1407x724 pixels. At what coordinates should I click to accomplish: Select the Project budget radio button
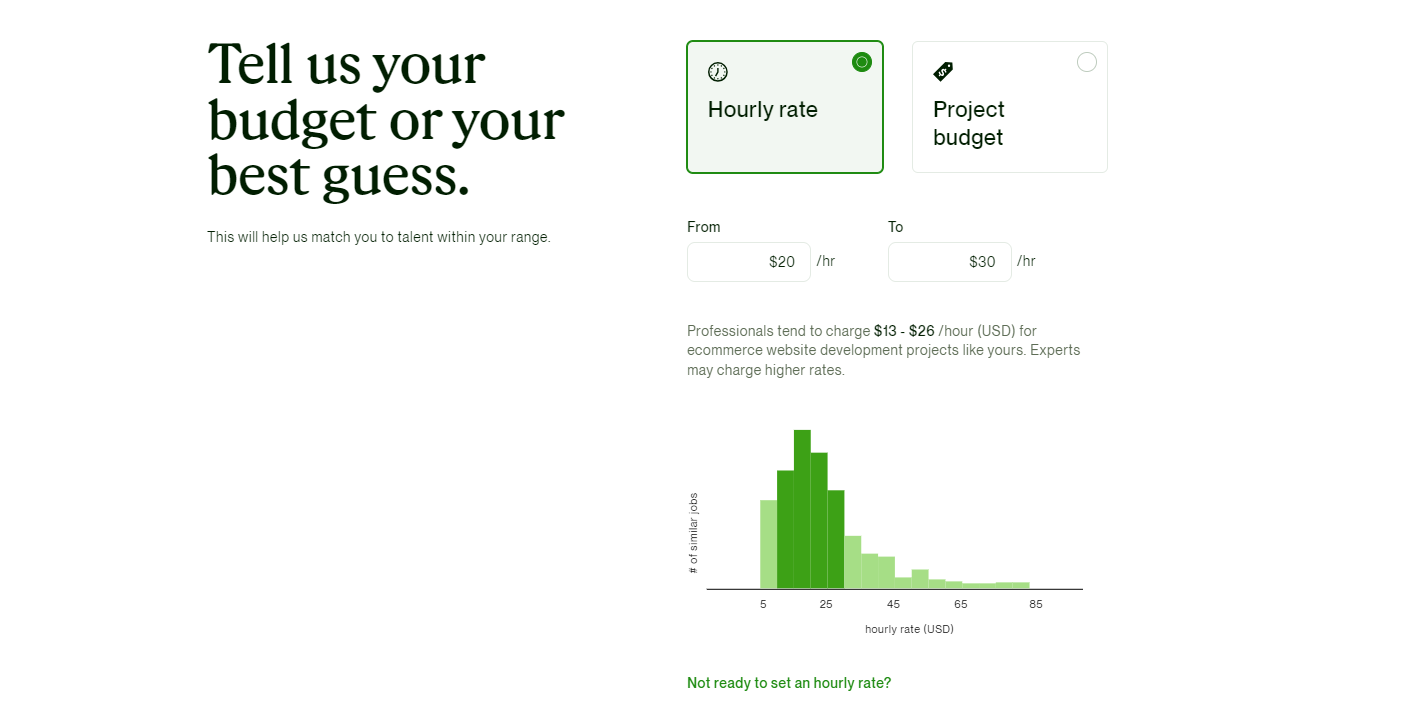tap(1087, 62)
